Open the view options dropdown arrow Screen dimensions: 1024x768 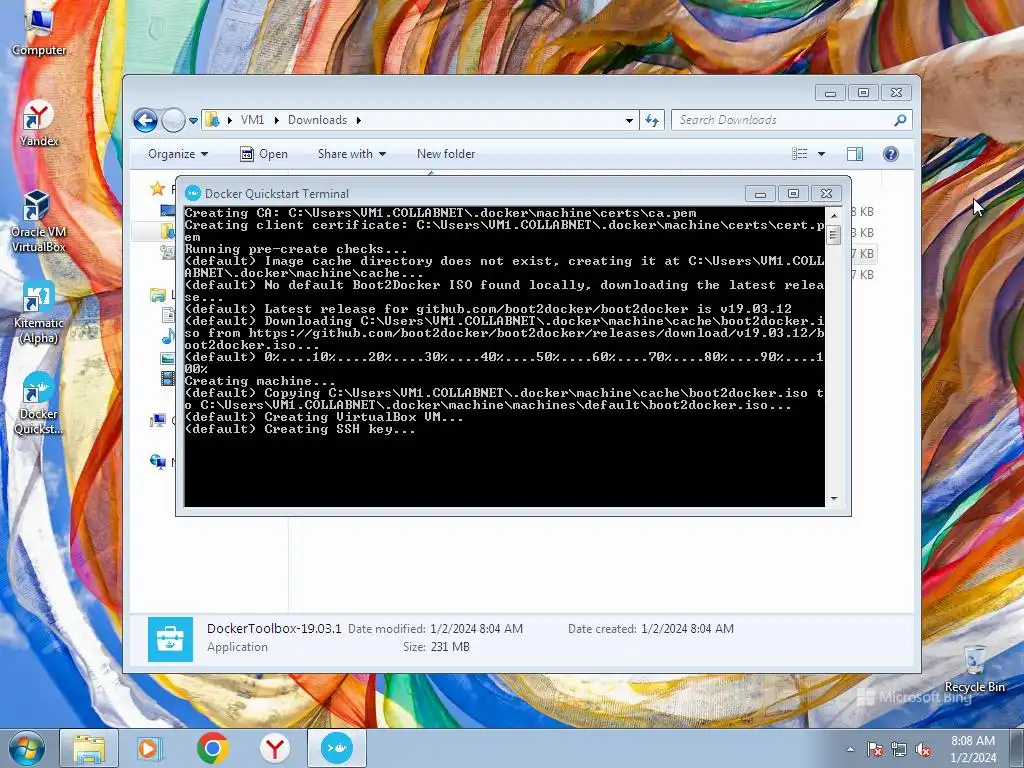coord(822,153)
